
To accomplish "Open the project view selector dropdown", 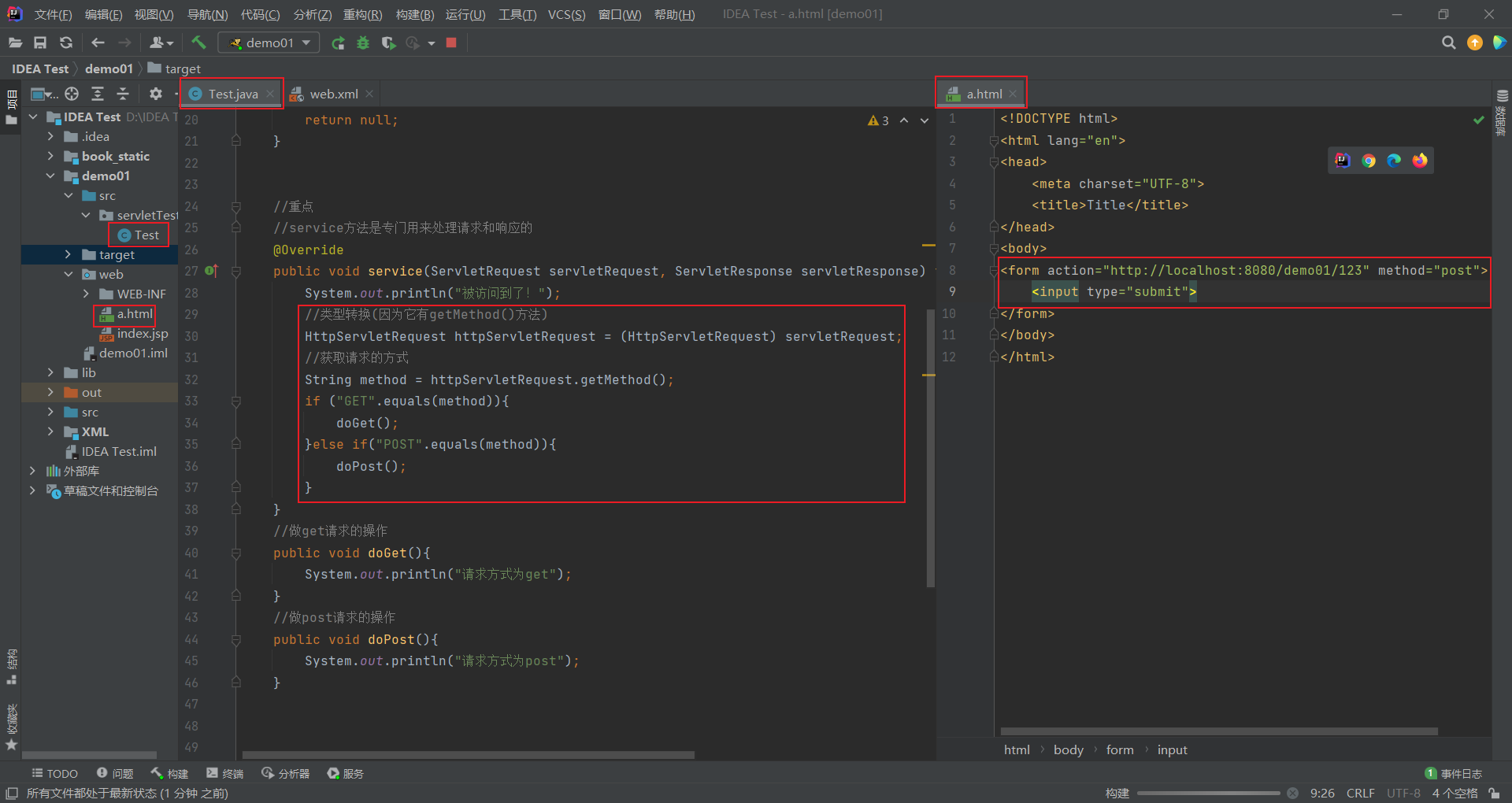I will tap(44, 94).
